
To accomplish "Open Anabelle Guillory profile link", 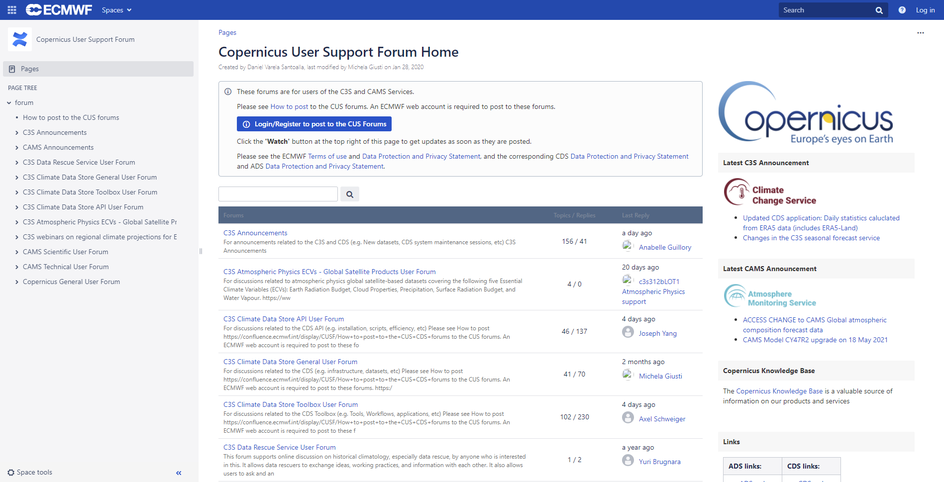I will tap(665, 247).
